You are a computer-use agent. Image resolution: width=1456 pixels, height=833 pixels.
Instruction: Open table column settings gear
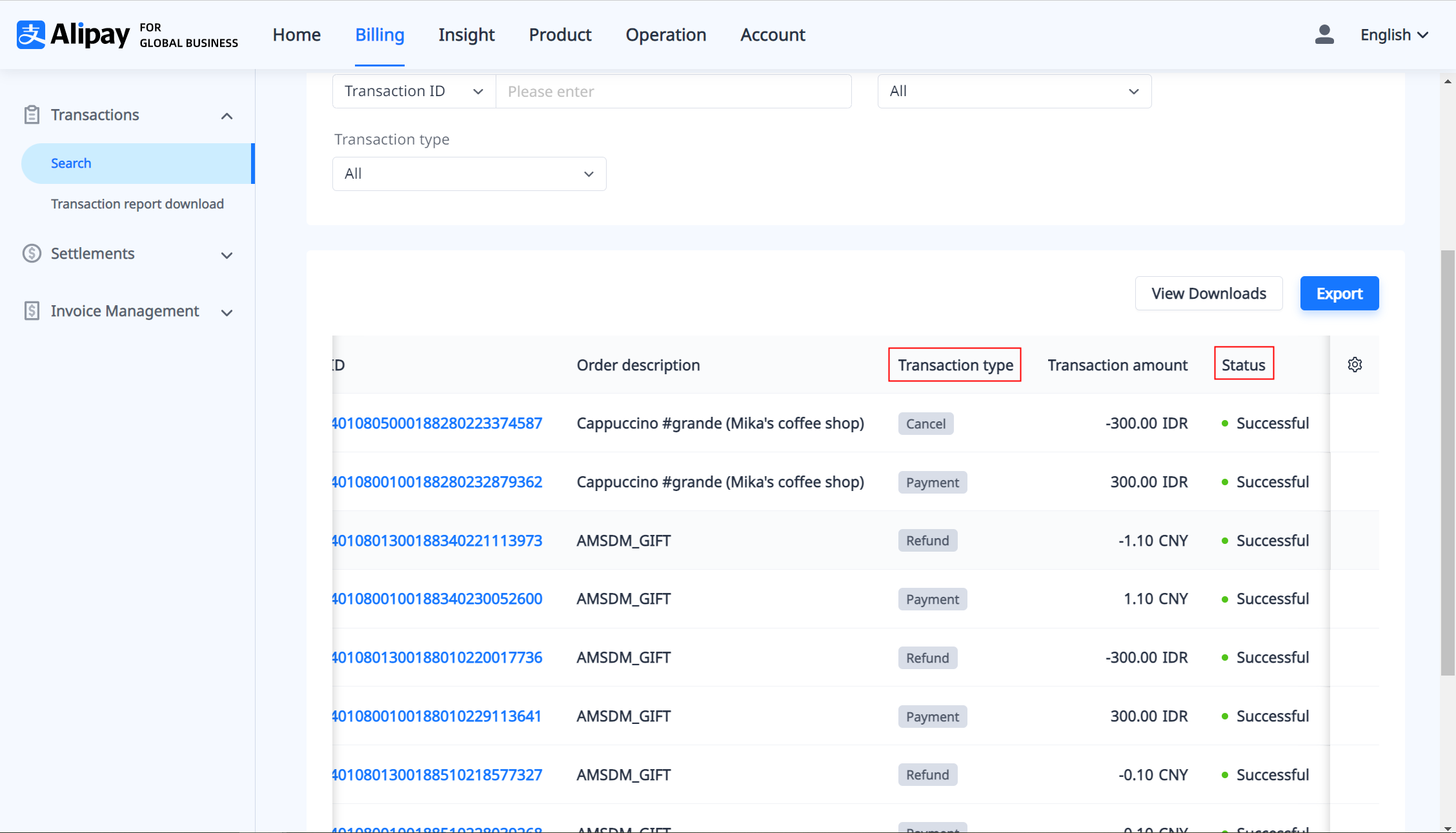(1355, 365)
